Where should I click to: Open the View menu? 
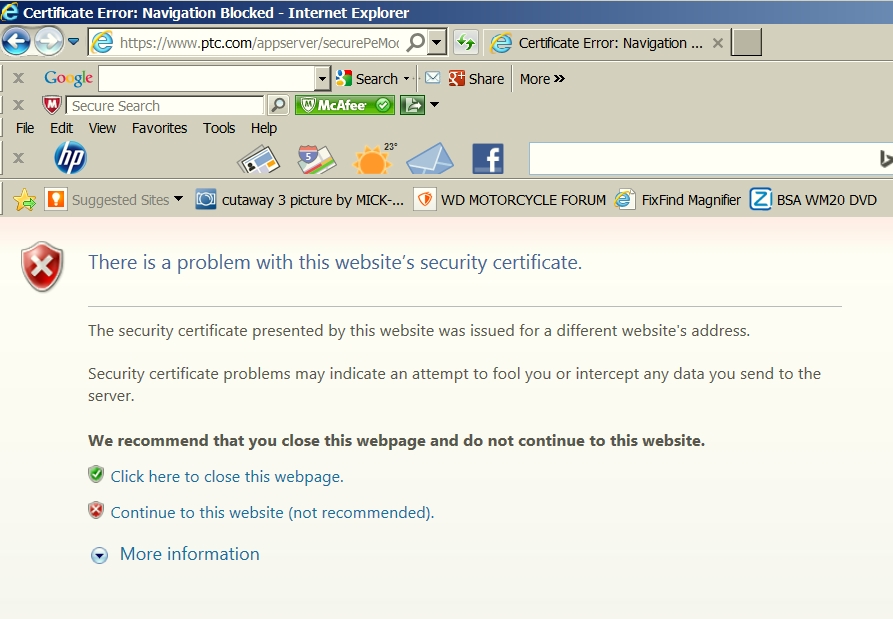tap(102, 128)
